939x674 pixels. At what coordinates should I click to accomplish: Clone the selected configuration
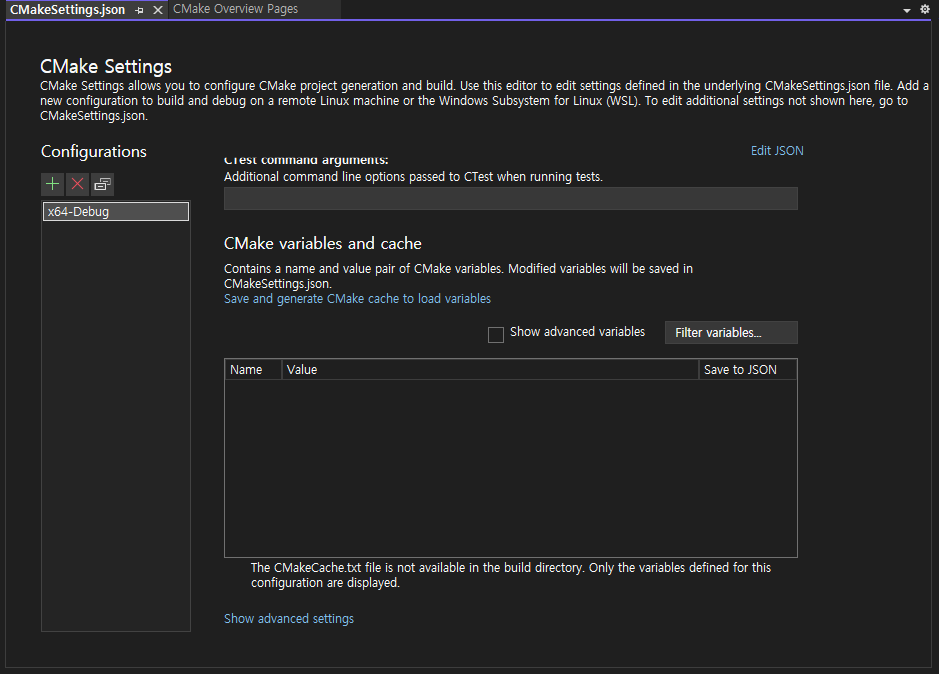pos(103,184)
